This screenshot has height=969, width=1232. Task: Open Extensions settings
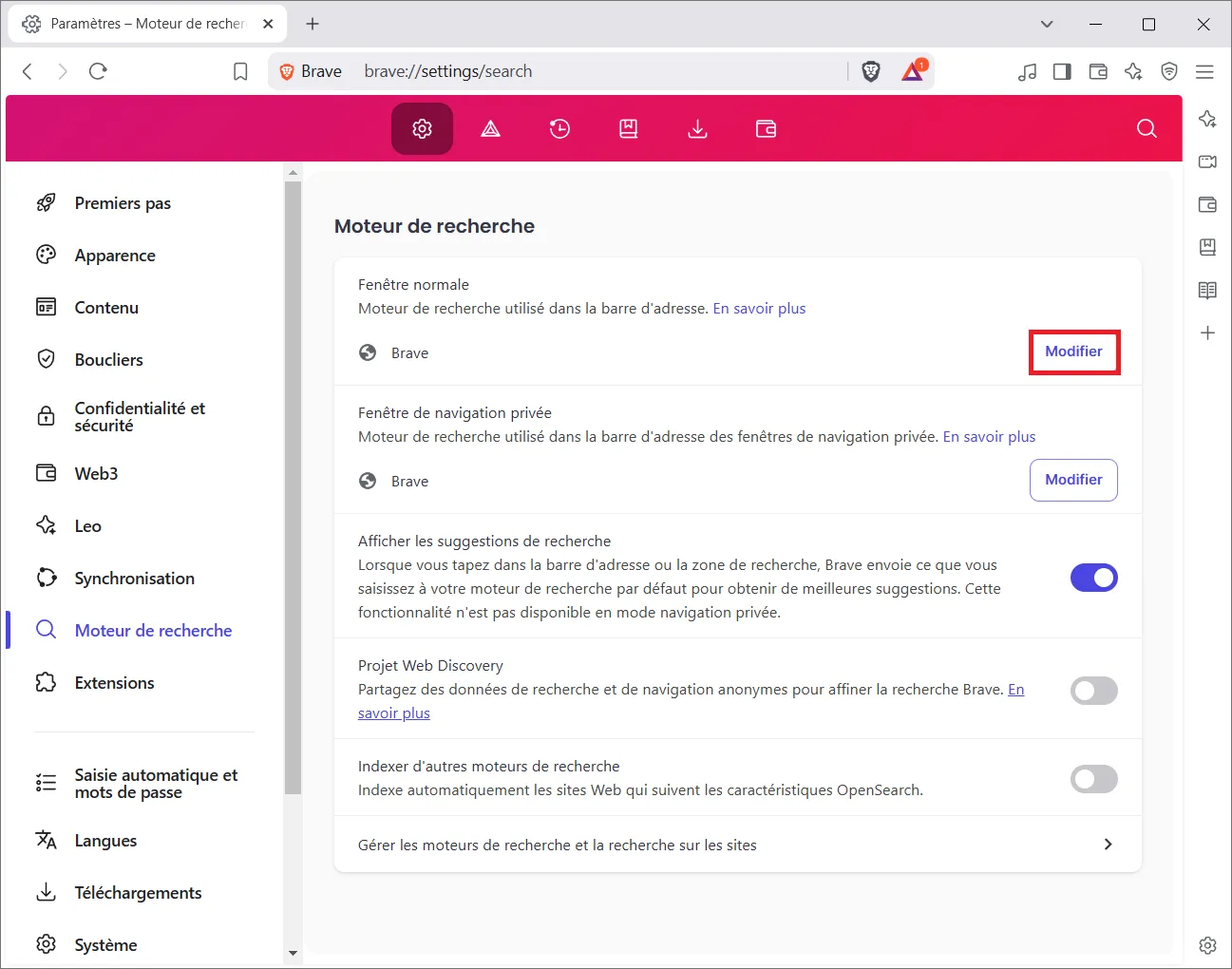click(114, 683)
